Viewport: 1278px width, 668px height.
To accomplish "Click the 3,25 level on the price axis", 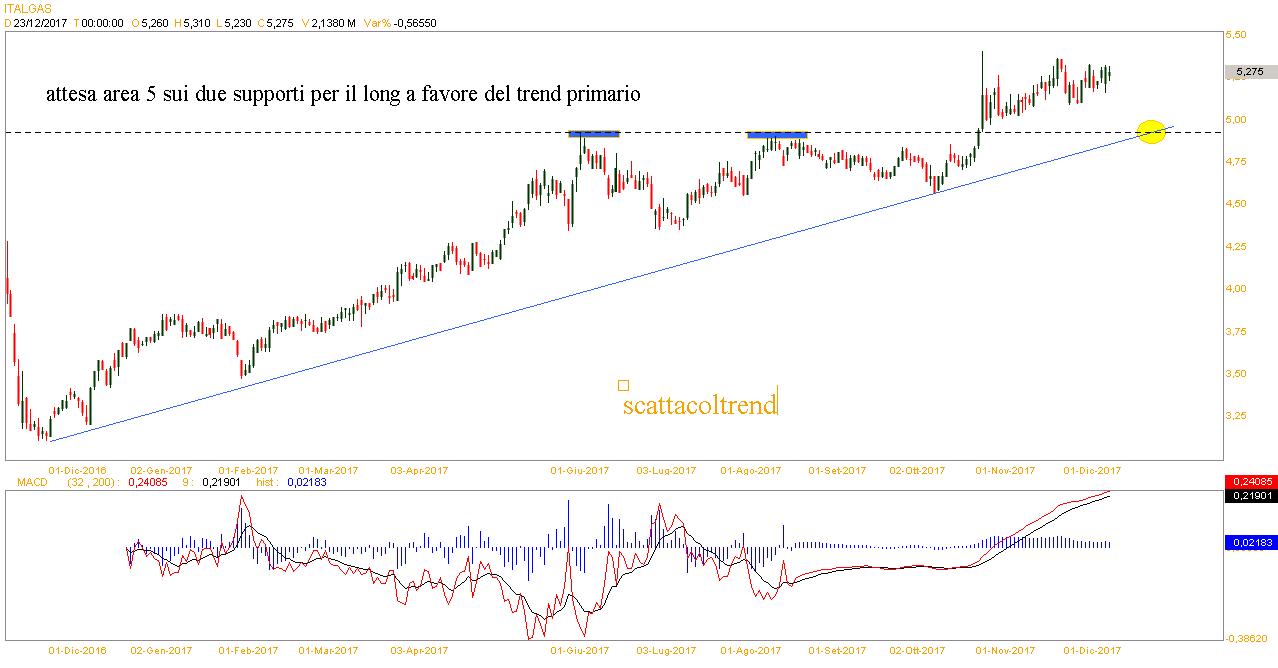I will pyautogui.click(x=1236, y=415).
